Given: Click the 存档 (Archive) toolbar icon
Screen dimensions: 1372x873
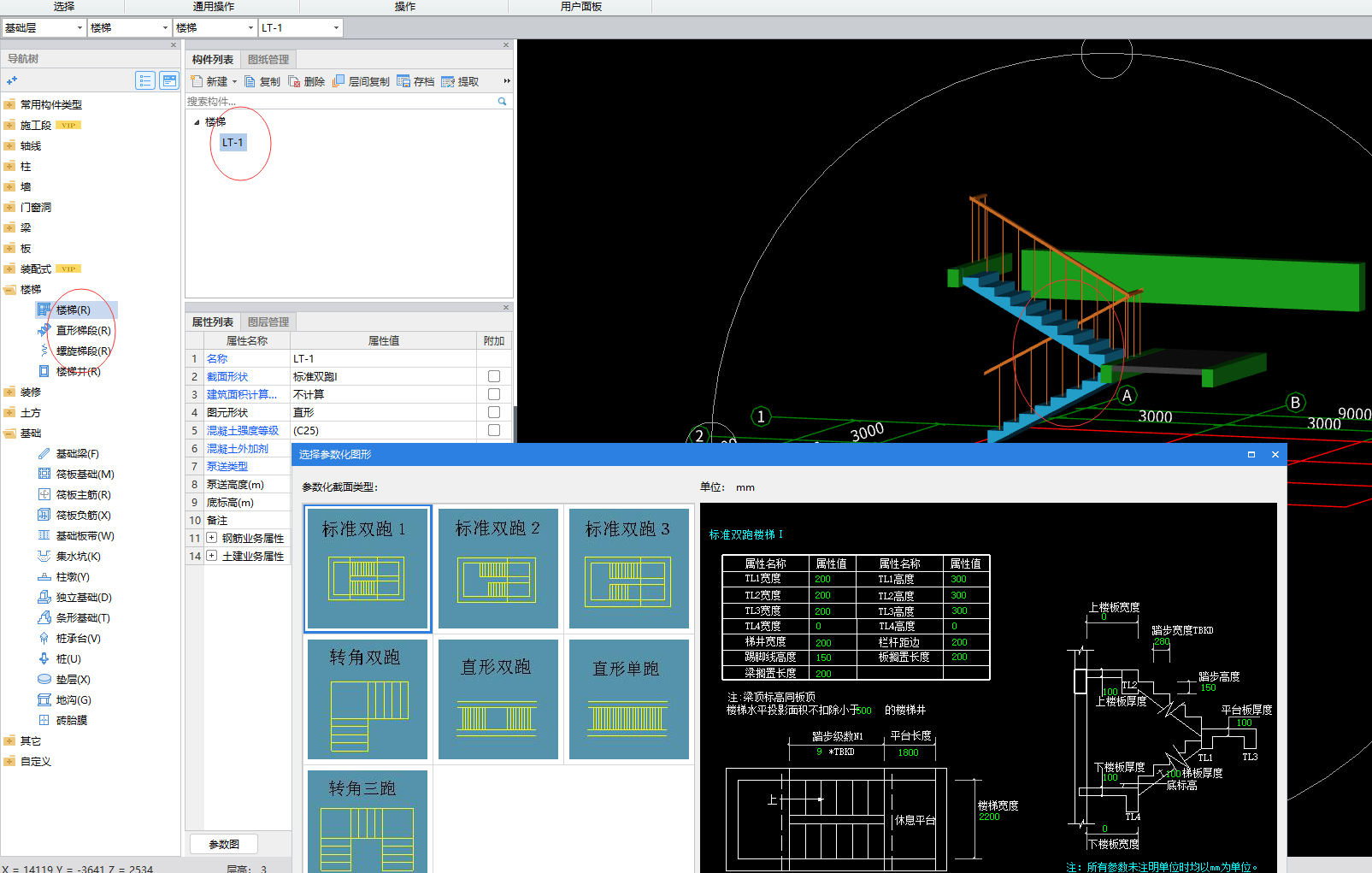Looking at the screenshot, I should coord(403,81).
